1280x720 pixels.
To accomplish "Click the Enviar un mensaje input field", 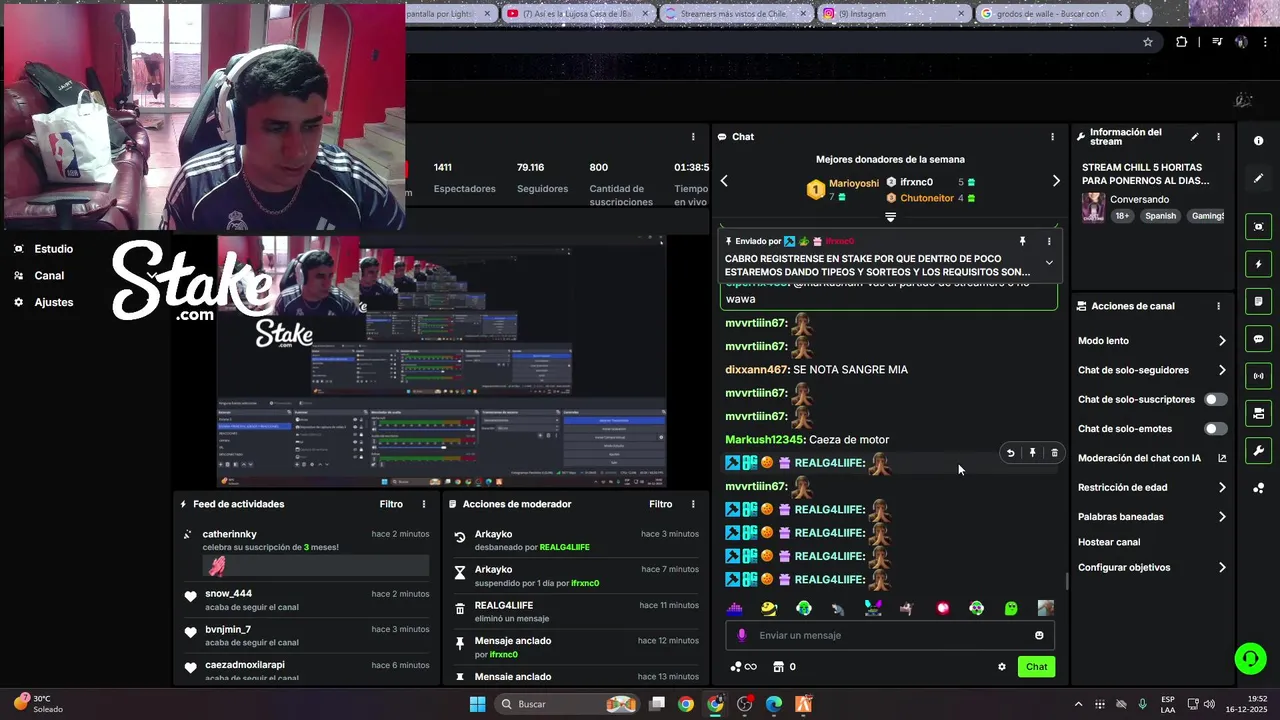I will click(x=889, y=635).
